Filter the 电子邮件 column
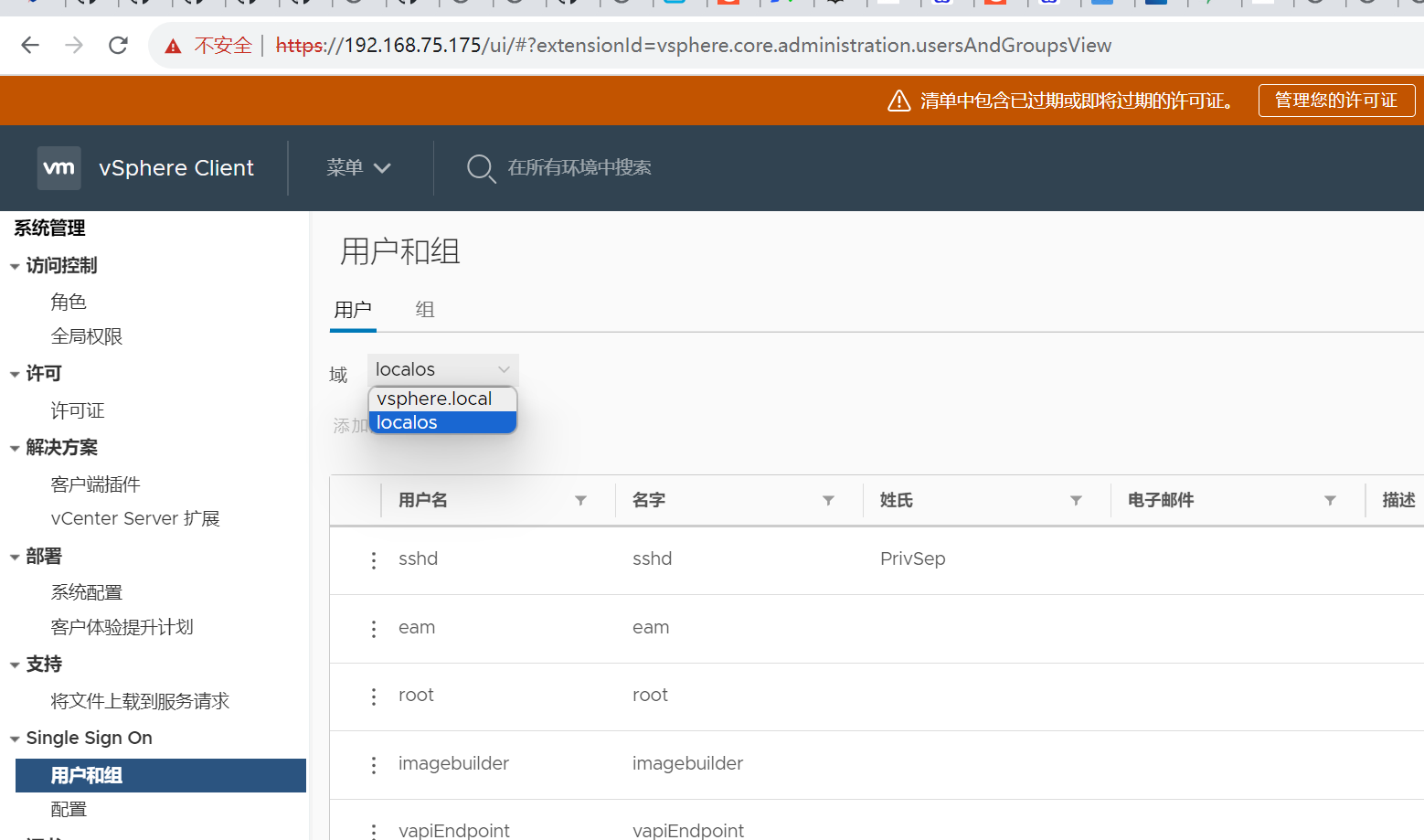1424x840 pixels. tap(1330, 500)
